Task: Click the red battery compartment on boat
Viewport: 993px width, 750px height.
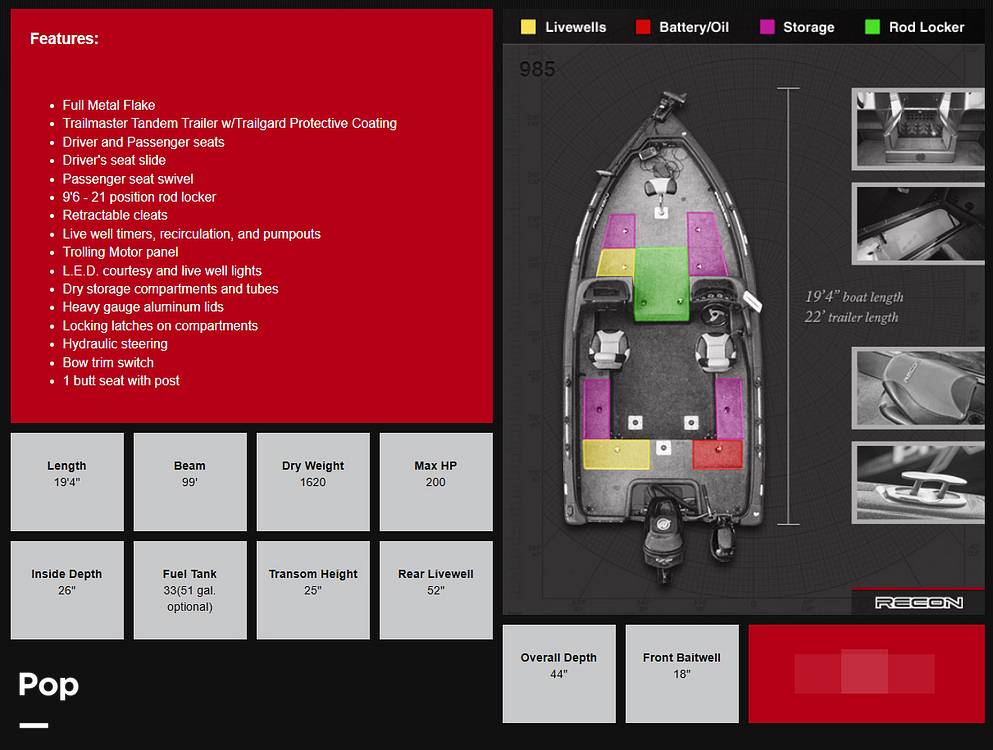Action: coord(718,454)
